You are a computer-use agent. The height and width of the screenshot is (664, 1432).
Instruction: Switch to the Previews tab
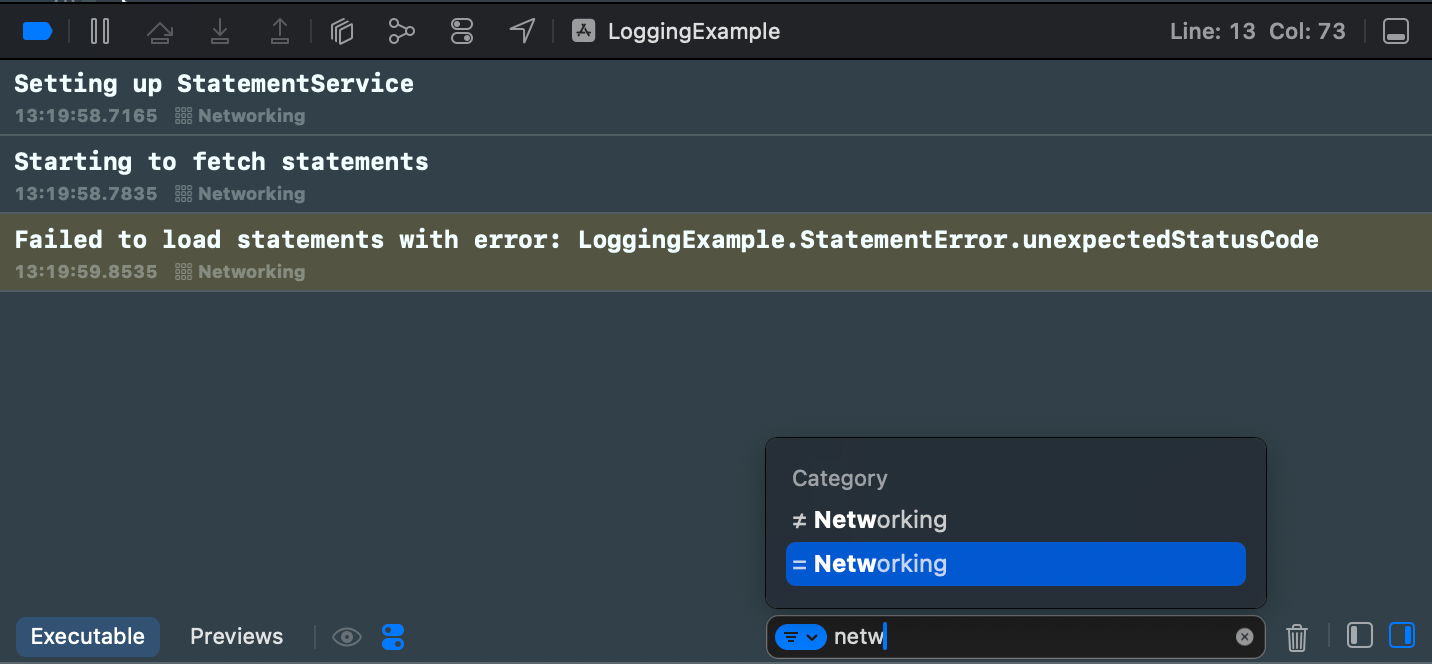click(237, 637)
